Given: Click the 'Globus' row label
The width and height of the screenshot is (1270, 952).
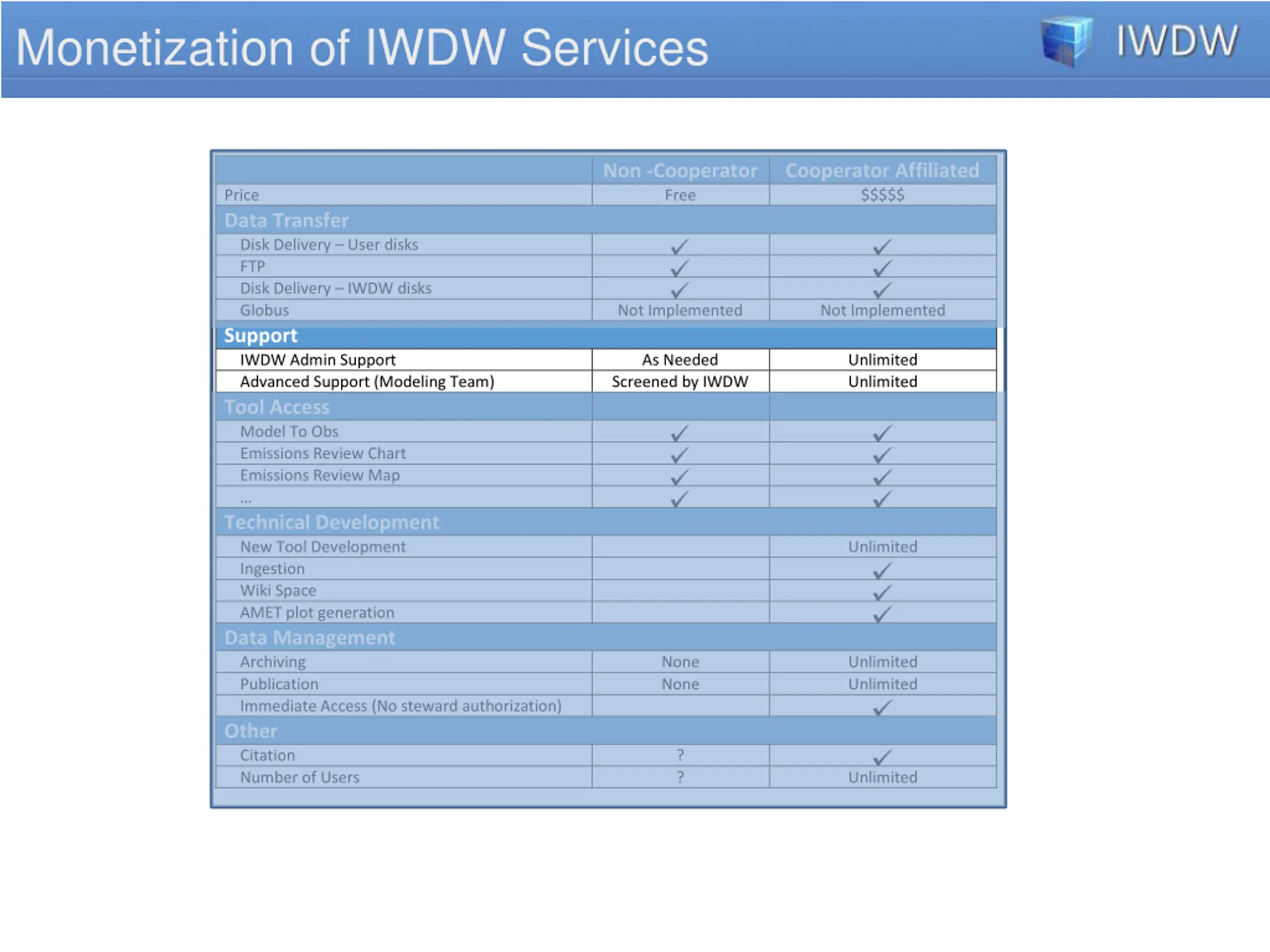Looking at the screenshot, I should click(x=265, y=310).
